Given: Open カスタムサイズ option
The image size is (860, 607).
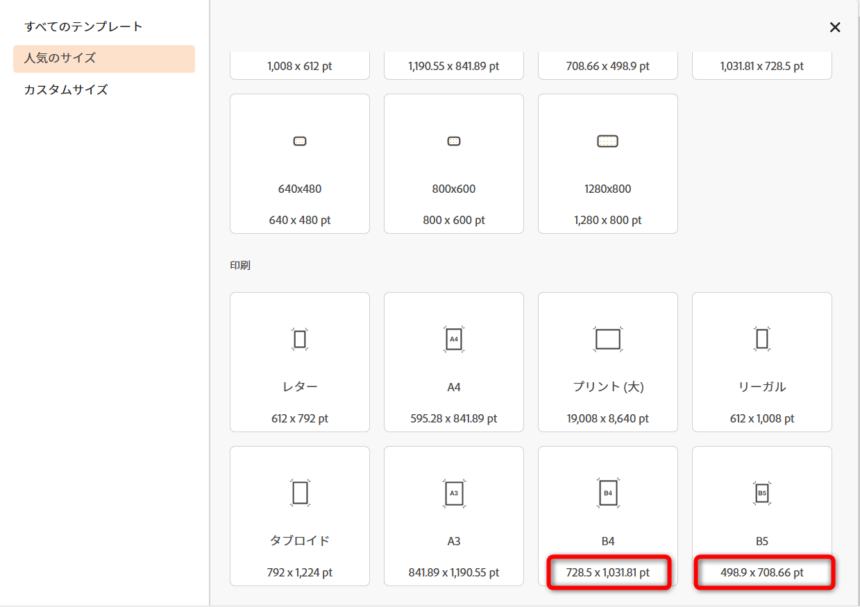Looking at the screenshot, I should coord(66,90).
